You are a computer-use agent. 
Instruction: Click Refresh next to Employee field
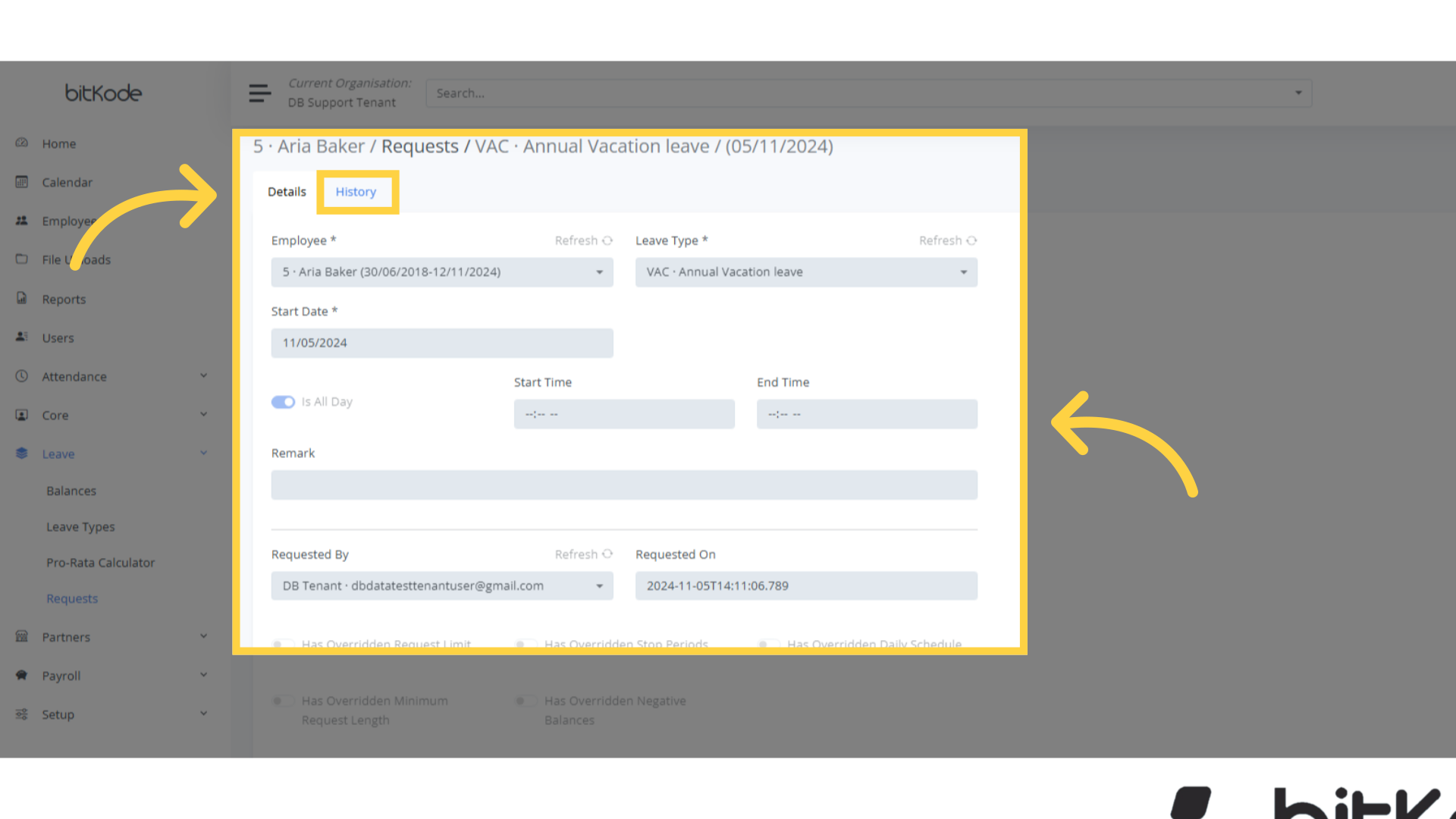click(x=583, y=240)
